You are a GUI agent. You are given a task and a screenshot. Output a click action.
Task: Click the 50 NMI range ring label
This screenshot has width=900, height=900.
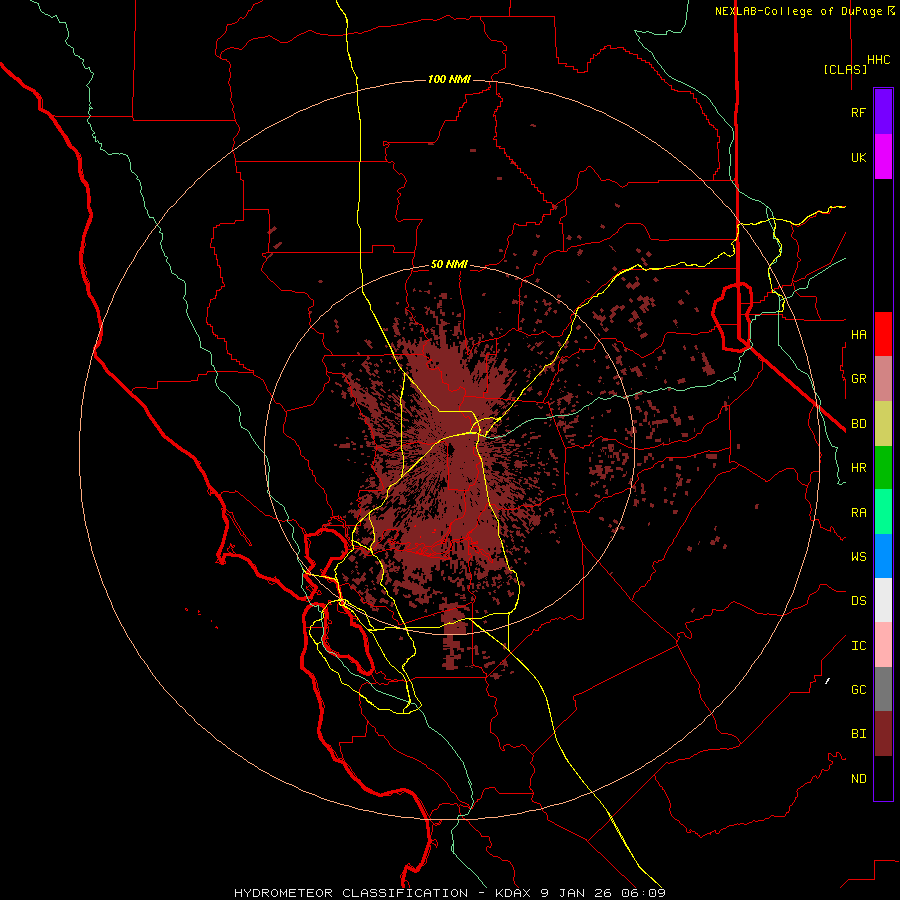point(449,265)
